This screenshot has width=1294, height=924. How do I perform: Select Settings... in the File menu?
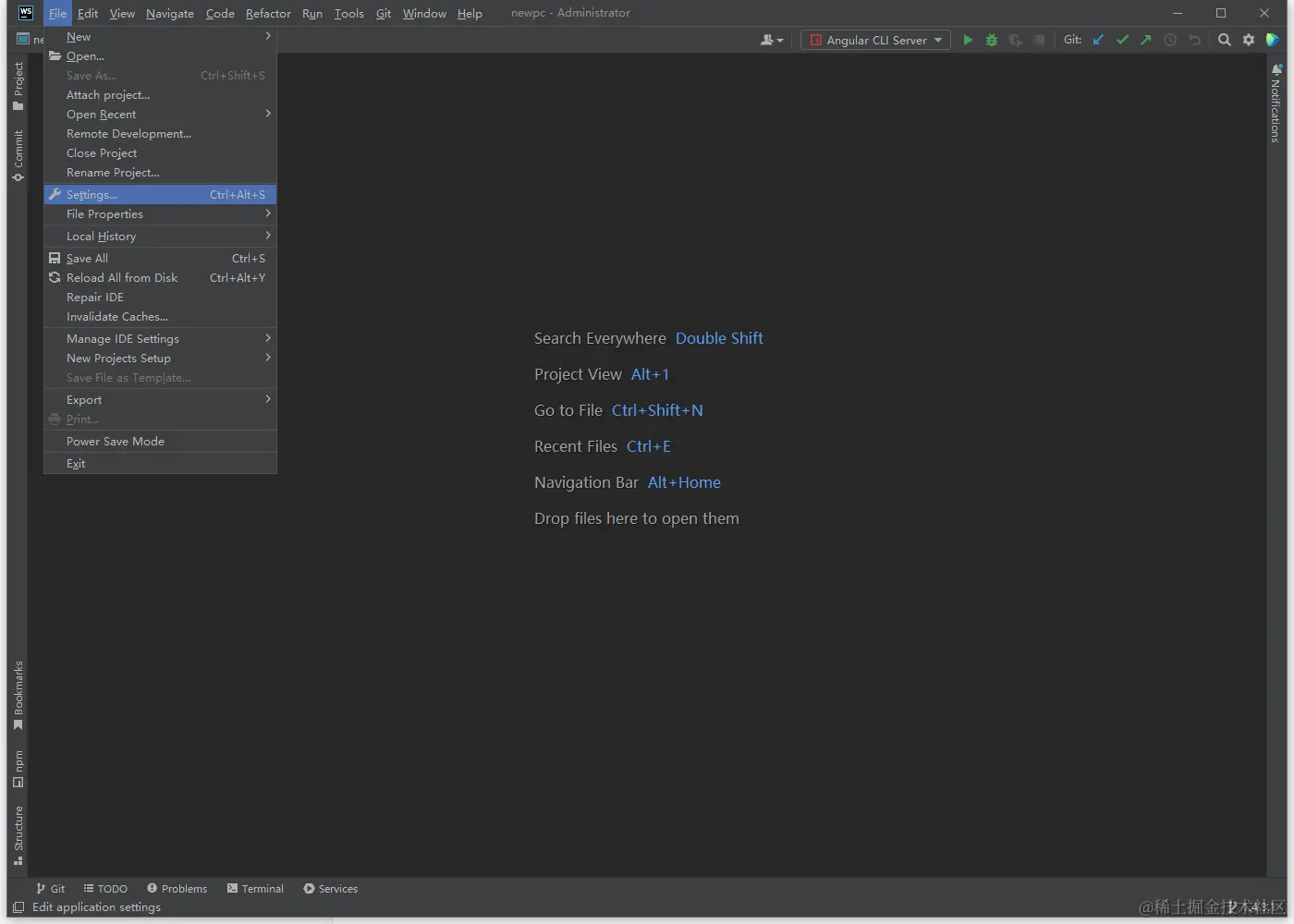160,195
